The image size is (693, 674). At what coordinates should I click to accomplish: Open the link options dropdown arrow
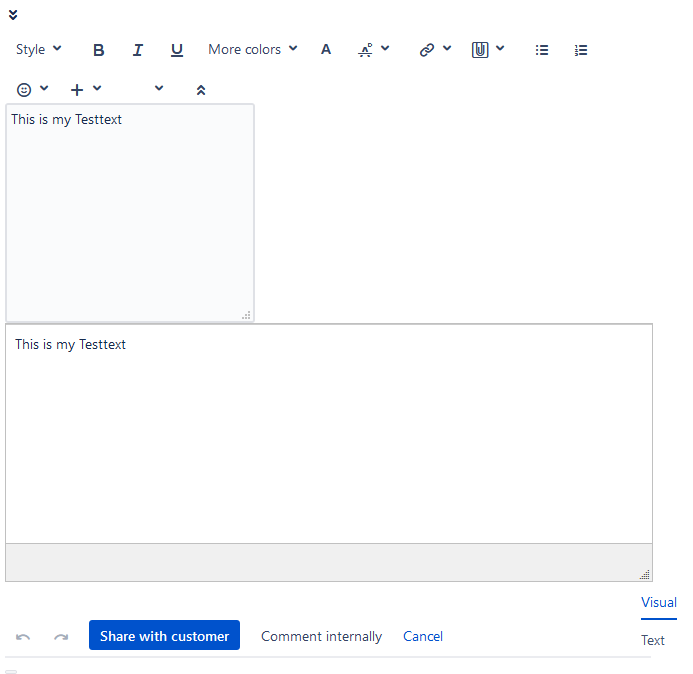tap(447, 48)
